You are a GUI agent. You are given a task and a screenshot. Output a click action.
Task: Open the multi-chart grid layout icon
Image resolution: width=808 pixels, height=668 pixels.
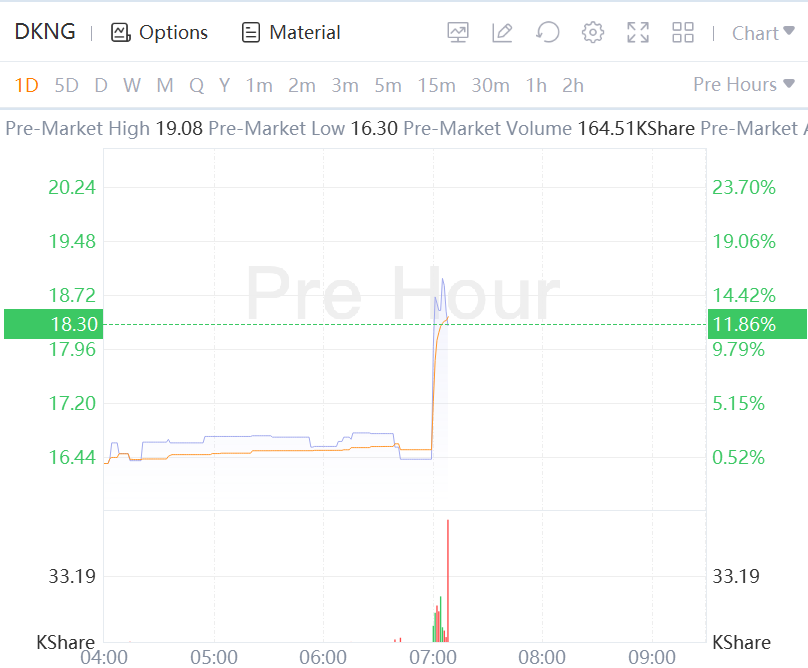point(683,33)
